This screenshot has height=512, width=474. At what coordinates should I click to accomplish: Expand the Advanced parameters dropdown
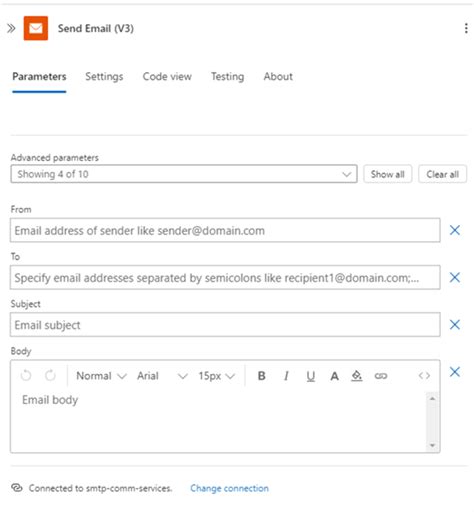pos(184,174)
